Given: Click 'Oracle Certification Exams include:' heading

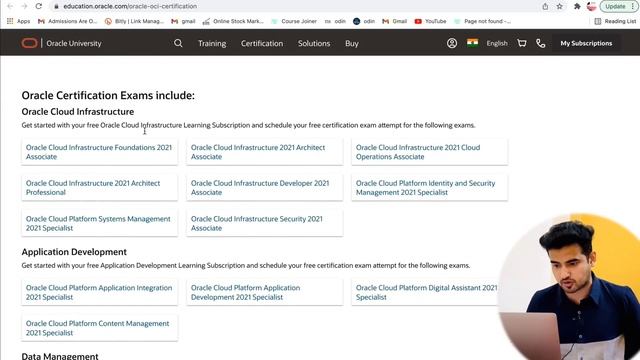Looking at the screenshot, I should (108, 95).
